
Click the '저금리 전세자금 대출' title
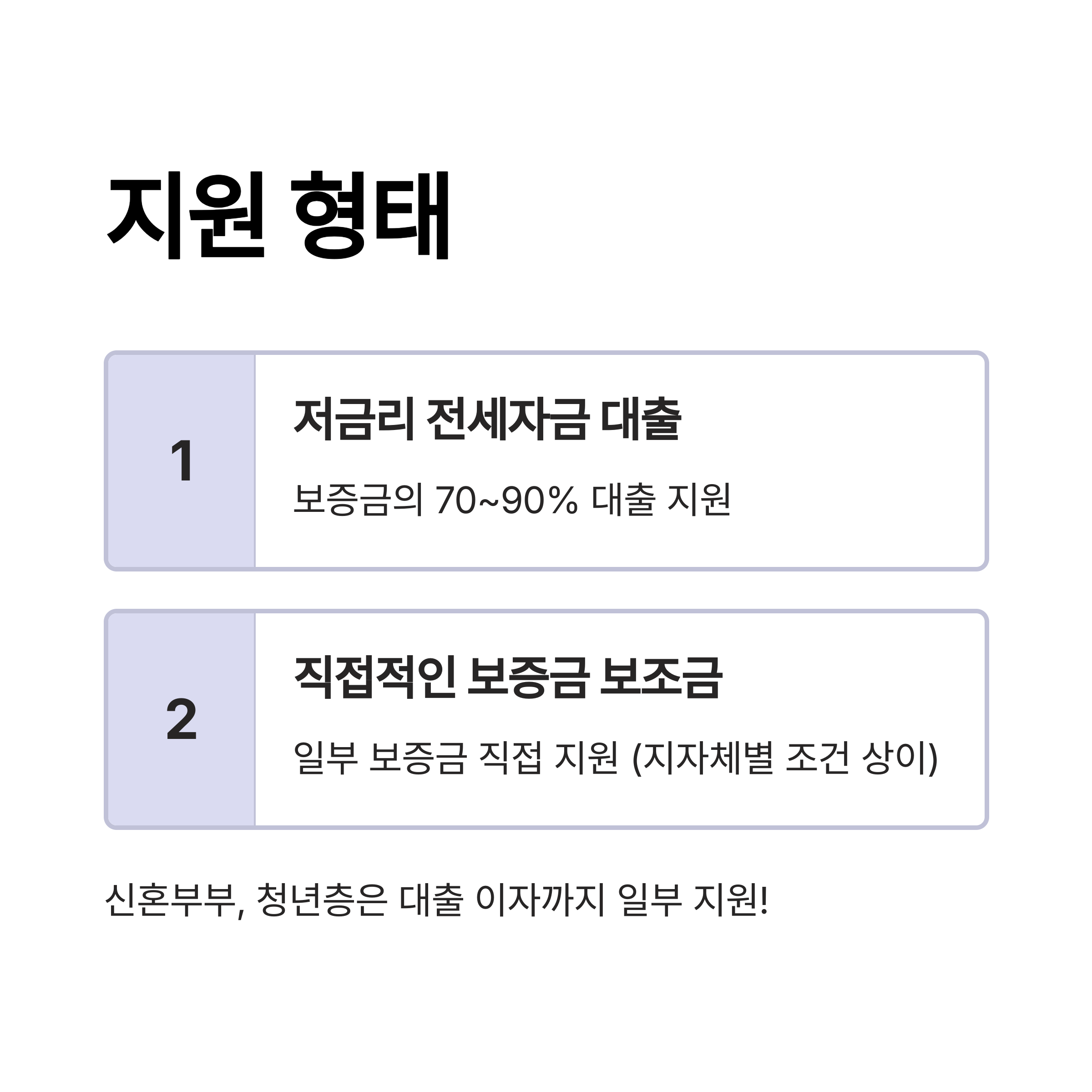[x=487, y=419]
